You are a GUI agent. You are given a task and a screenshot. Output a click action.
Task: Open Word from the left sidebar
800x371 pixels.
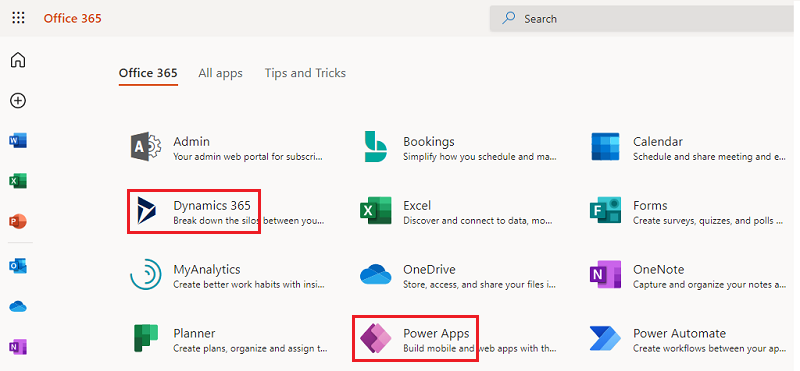[x=18, y=140]
